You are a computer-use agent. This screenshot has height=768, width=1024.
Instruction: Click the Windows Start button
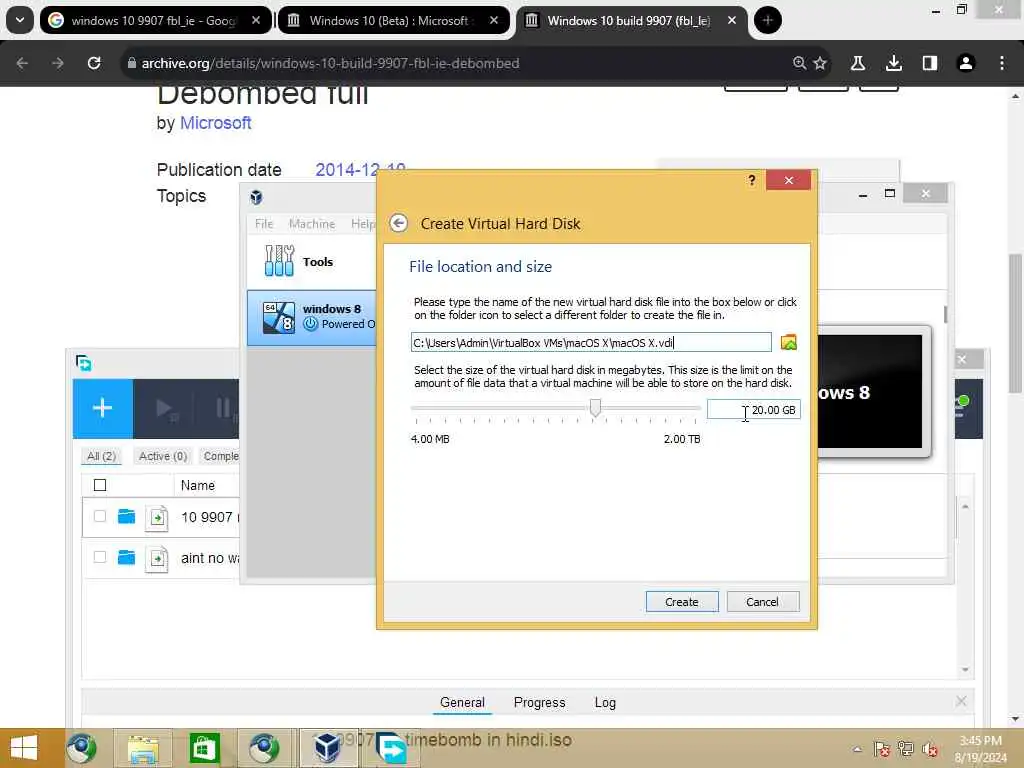[24, 748]
